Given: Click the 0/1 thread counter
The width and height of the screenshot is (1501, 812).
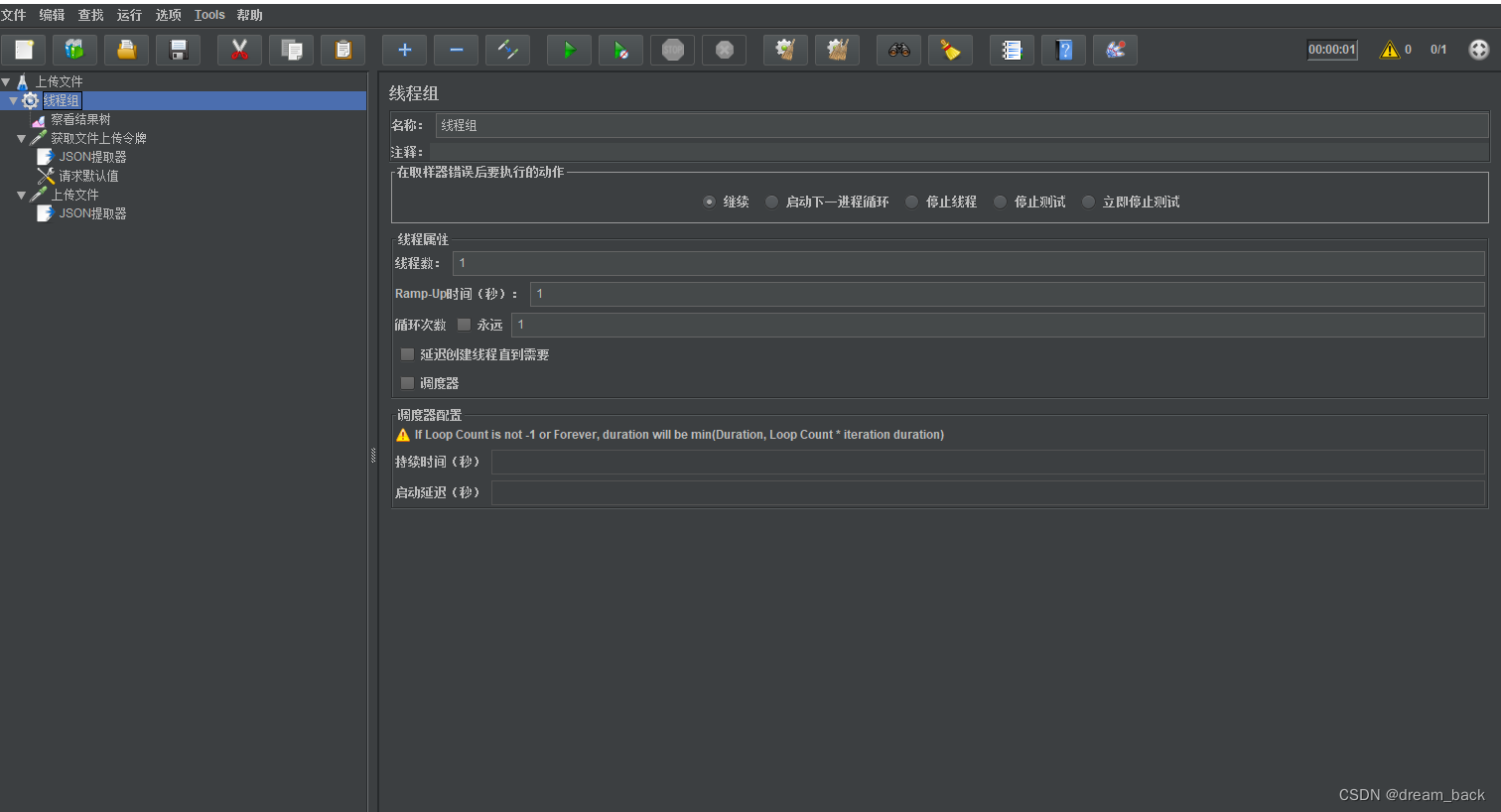Looking at the screenshot, I should [x=1438, y=50].
